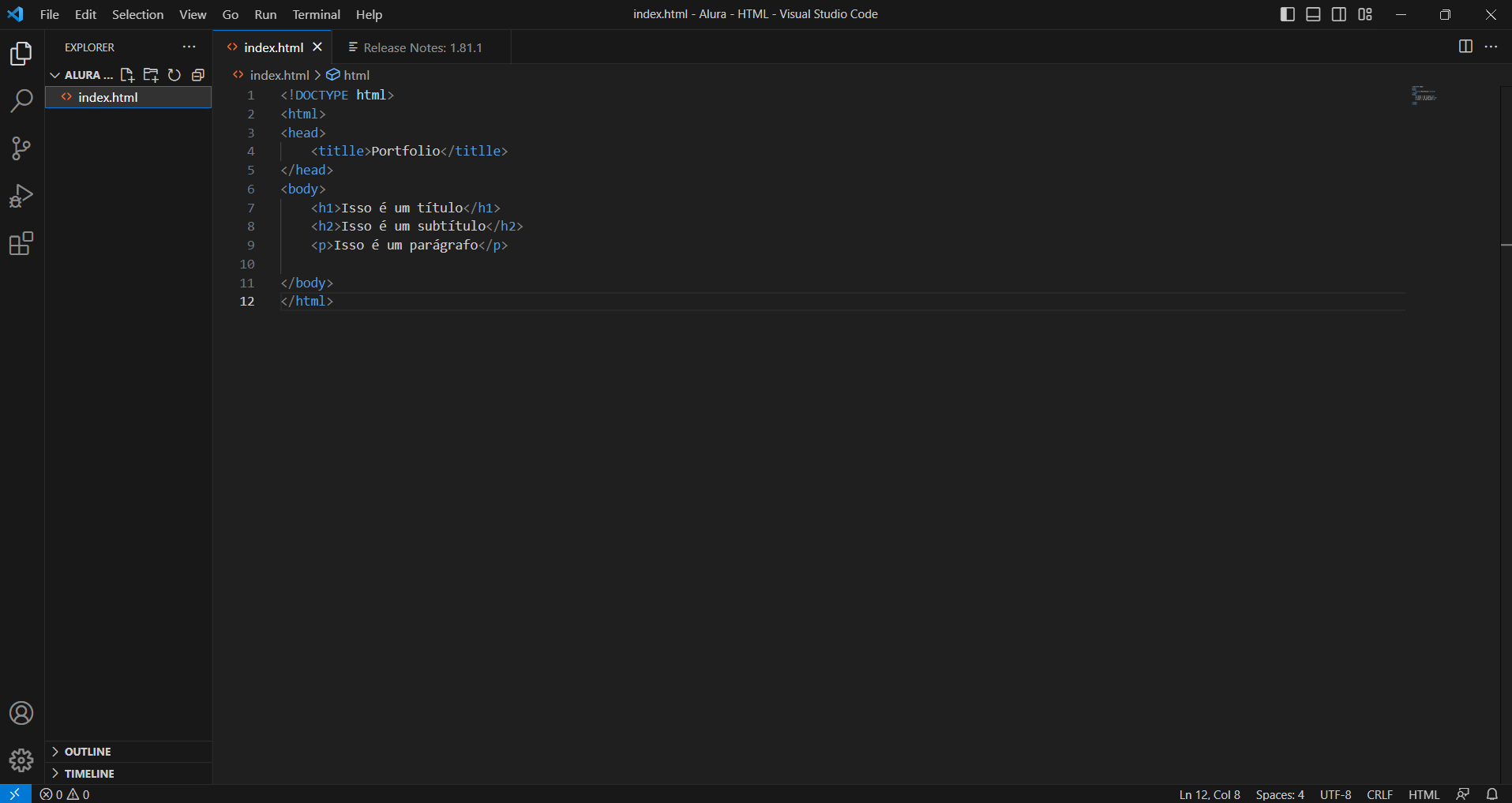Toggle the primary side bar
This screenshot has width=1512, height=803.
pos(1288,14)
